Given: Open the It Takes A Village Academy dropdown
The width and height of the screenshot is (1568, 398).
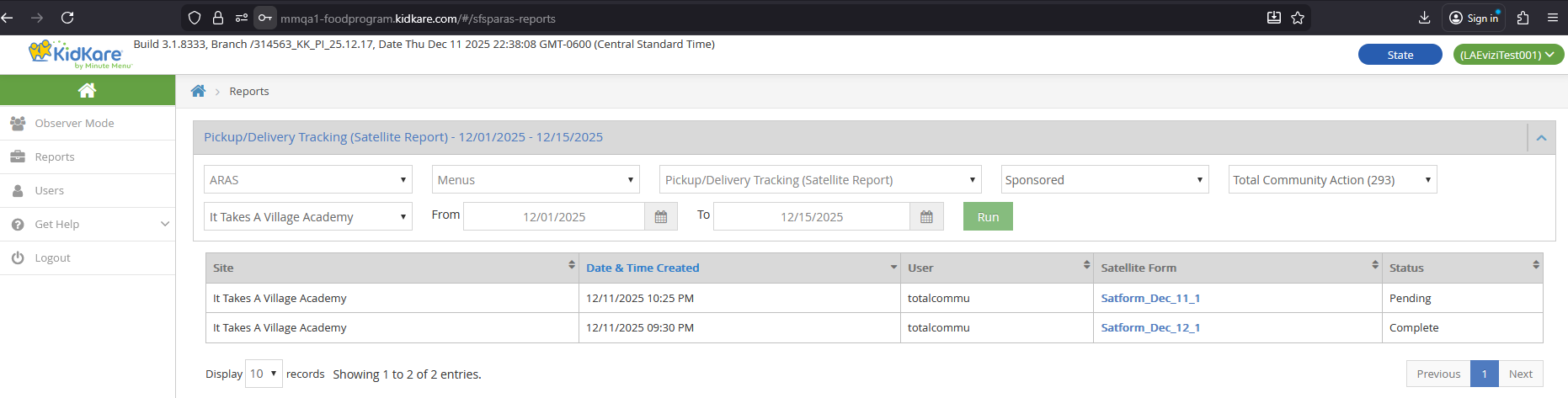Looking at the screenshot, I should tap(308, 217).
